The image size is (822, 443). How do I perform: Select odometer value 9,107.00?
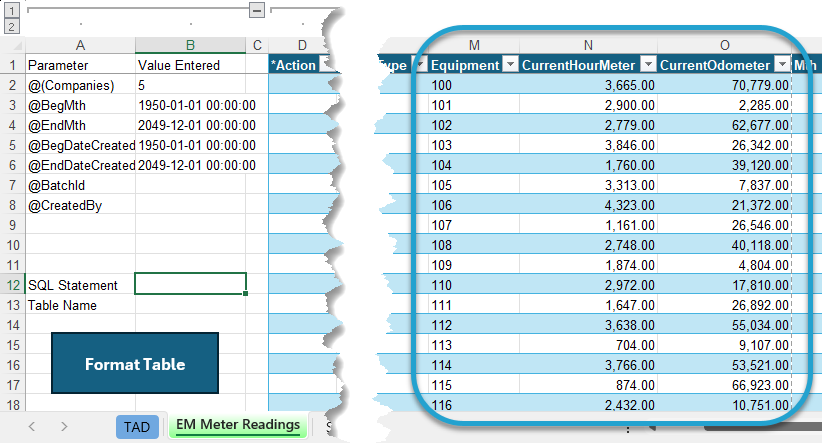[x=724, y=345]
